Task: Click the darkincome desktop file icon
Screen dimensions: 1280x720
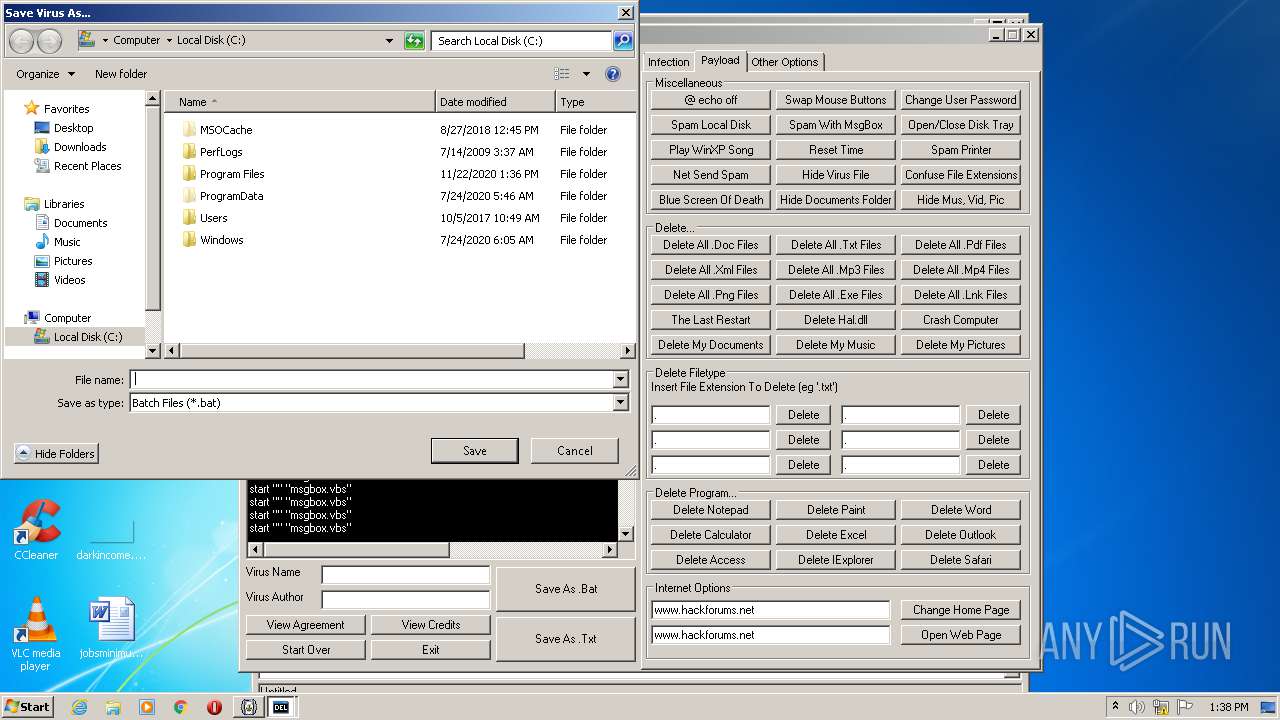Action: click(x=111, y=532)
